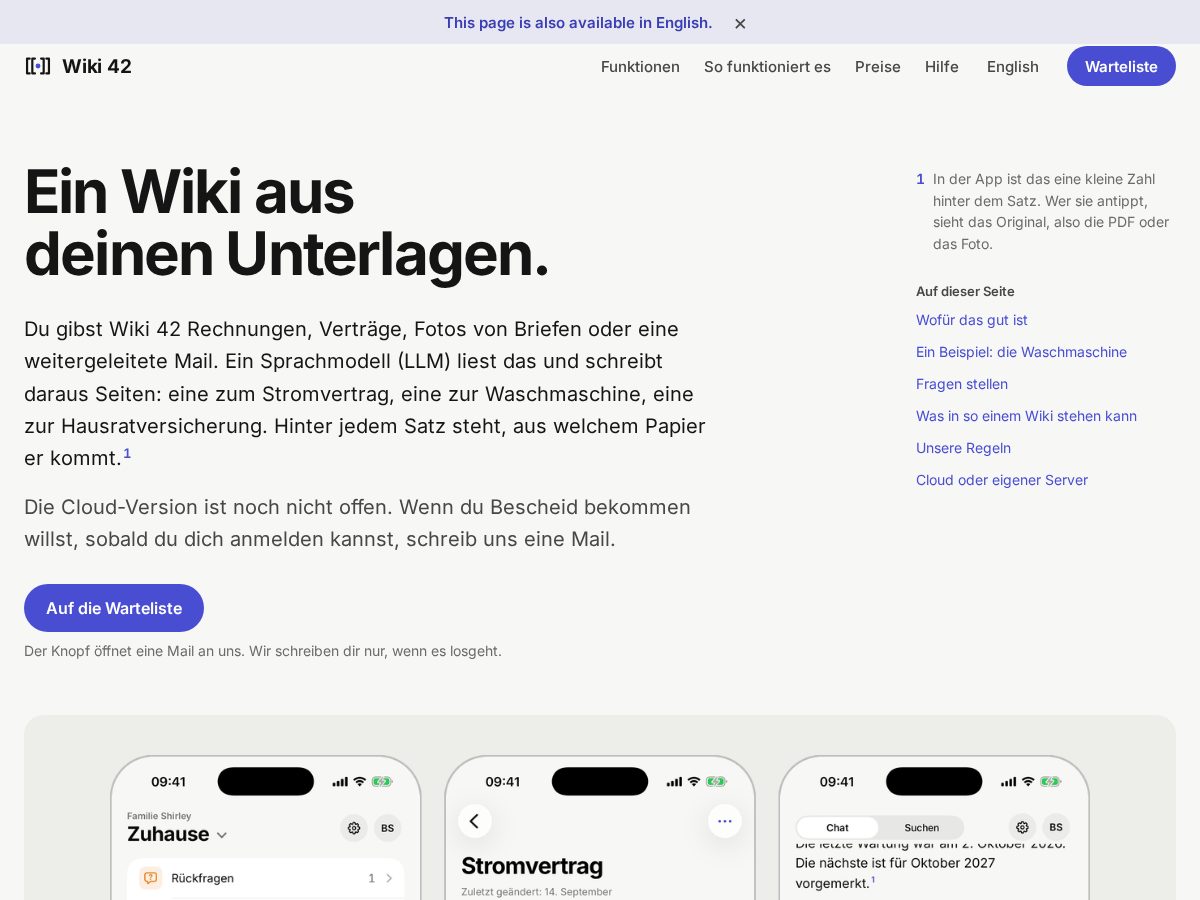
Task: Click 'Der Knopf öffnet eine Mail' note
Action: [263, 651]
